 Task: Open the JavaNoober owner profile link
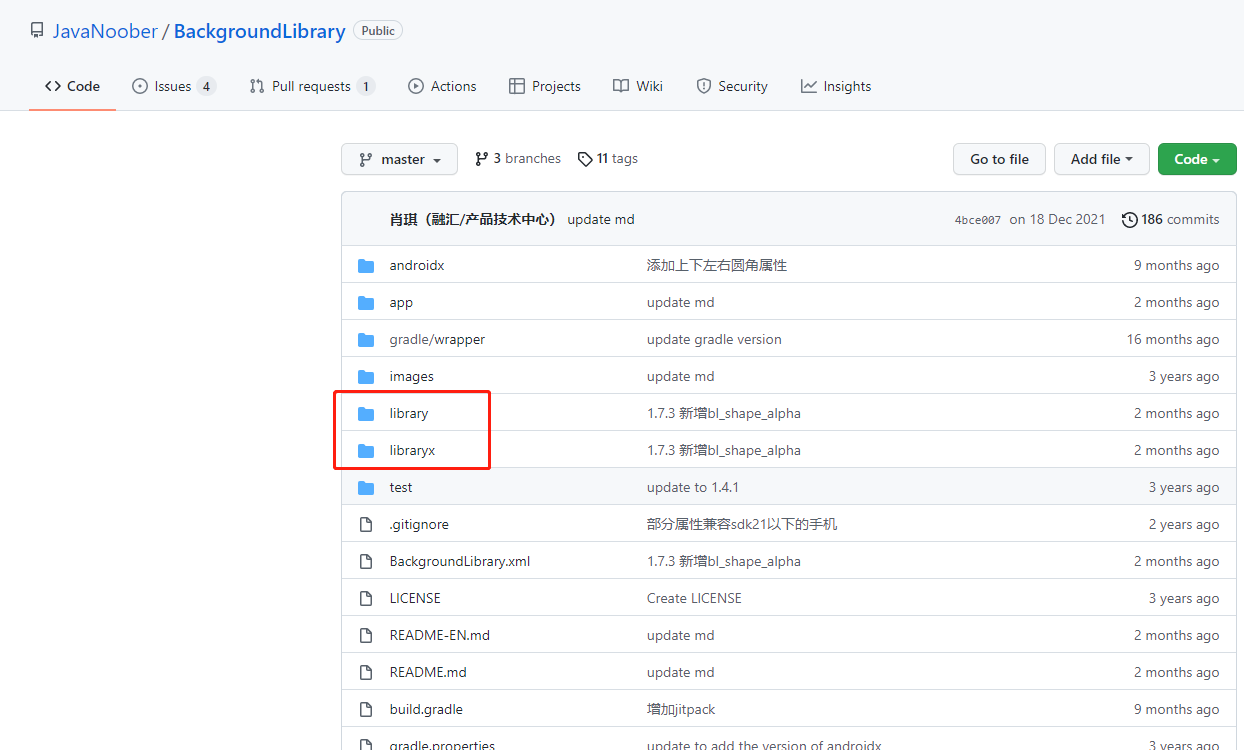point(105,31)
